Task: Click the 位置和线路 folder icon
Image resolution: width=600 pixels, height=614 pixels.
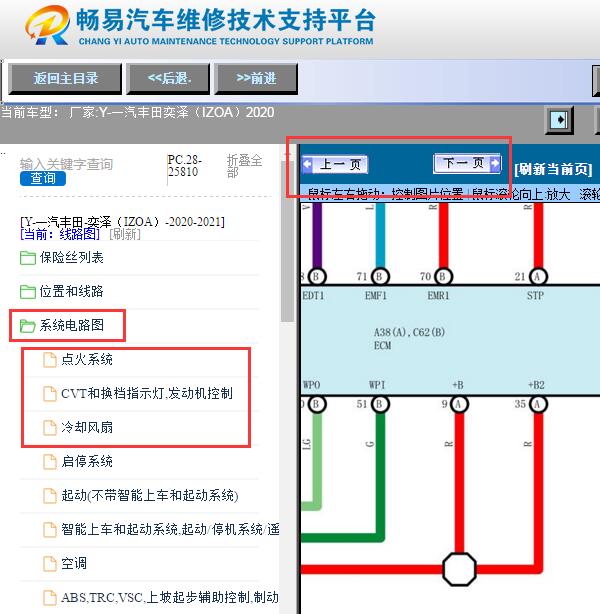Action: [27, 291]
